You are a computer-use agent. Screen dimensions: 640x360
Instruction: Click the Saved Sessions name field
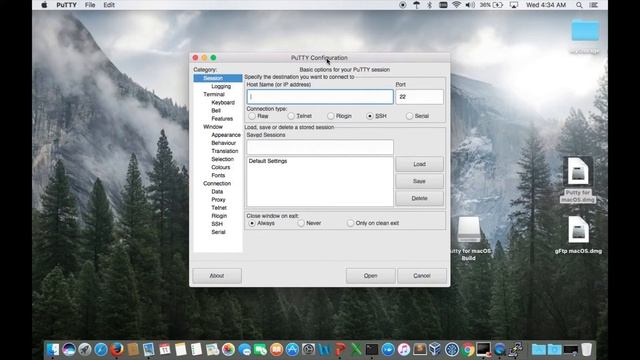320,147
